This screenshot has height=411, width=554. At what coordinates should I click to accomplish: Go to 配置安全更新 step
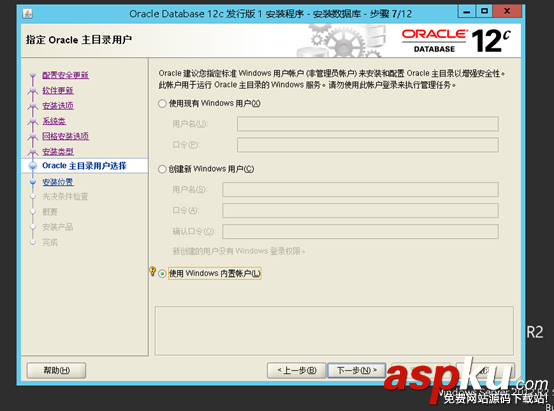pyautogui.click(x=65, y=75)
